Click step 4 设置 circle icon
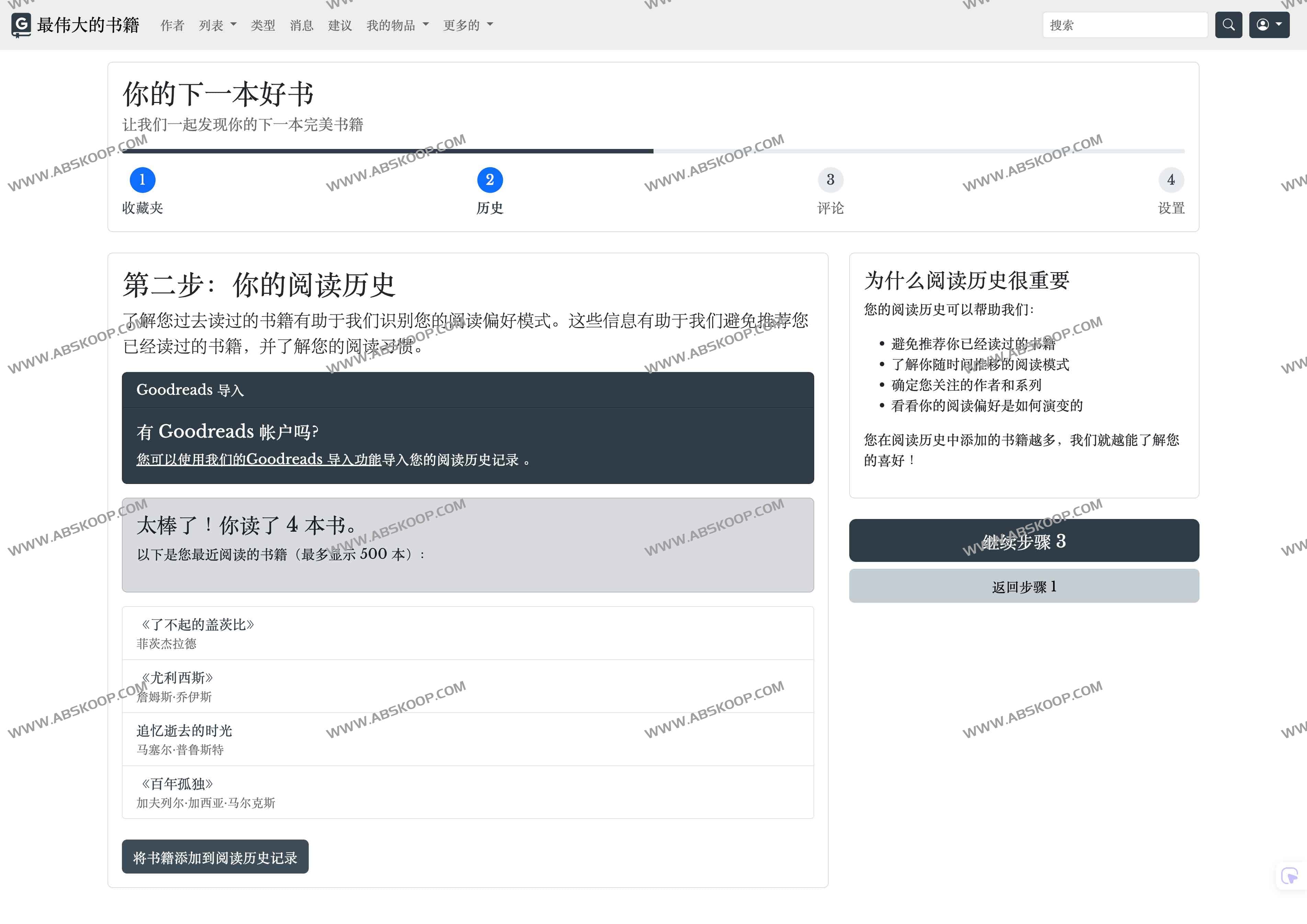This screenshot has width=1307, height=924. click(1171, 179)
